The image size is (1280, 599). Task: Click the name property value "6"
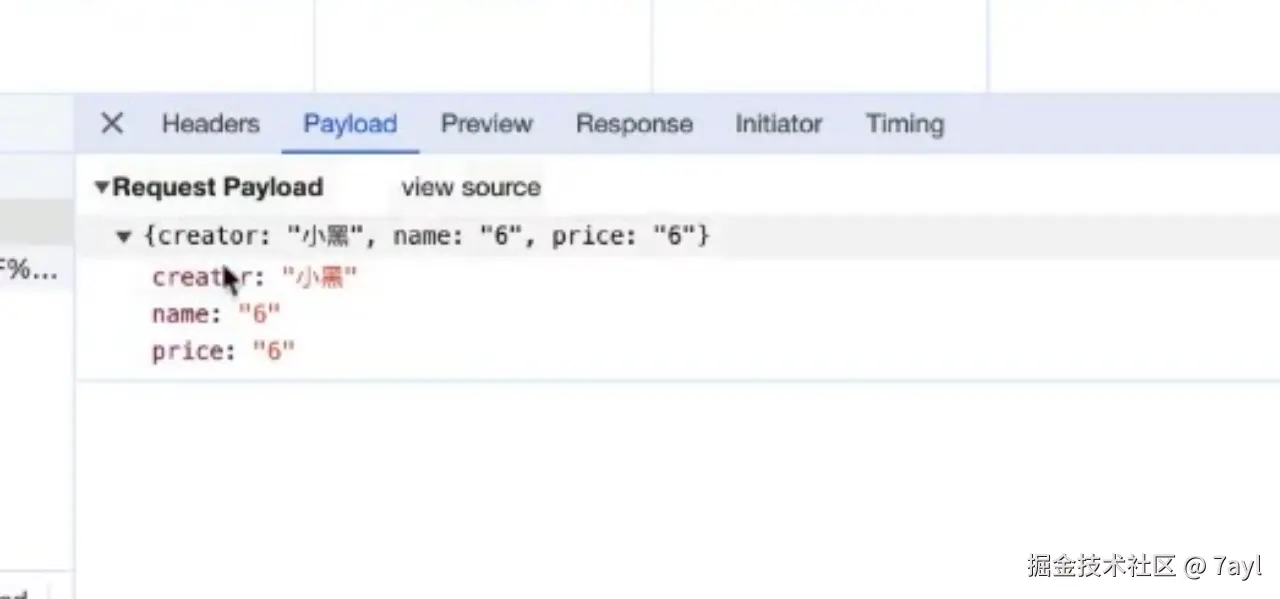click(259, 314)
